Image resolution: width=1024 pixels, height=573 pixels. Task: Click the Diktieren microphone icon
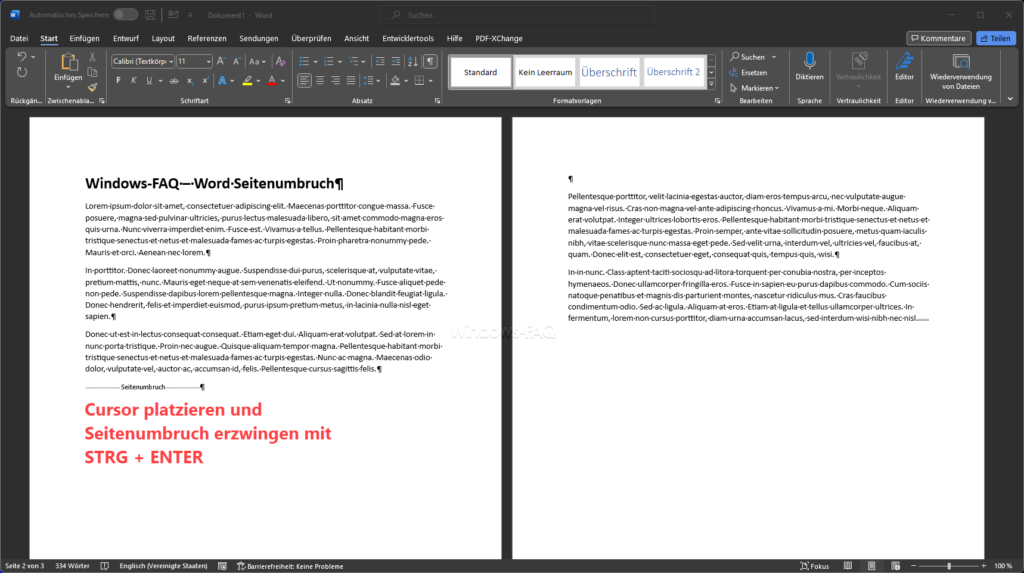[x=809, y=61]
